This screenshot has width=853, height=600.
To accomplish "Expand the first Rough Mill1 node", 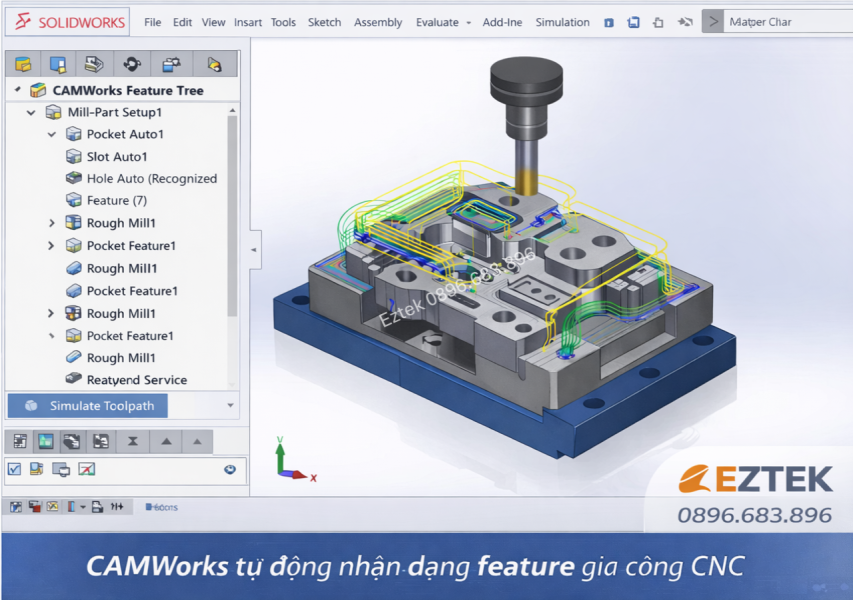I will (52, 223).
